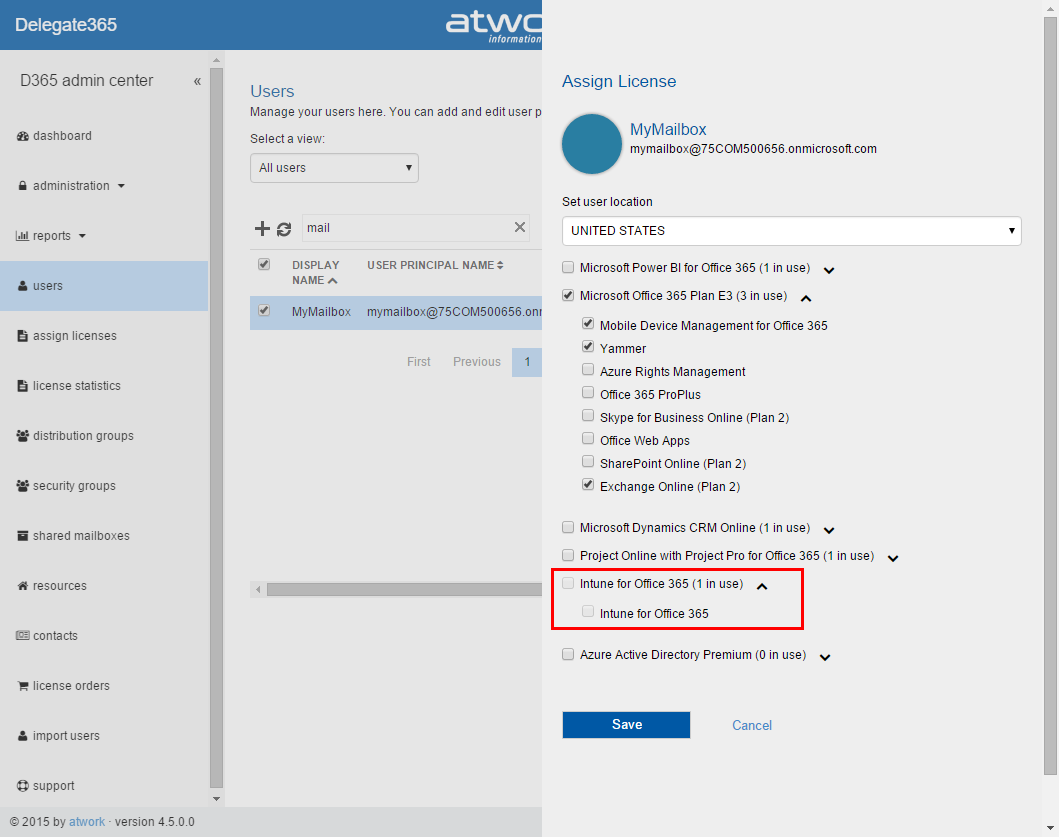Collapse the admin center sidebar

[x=197, y=81]
